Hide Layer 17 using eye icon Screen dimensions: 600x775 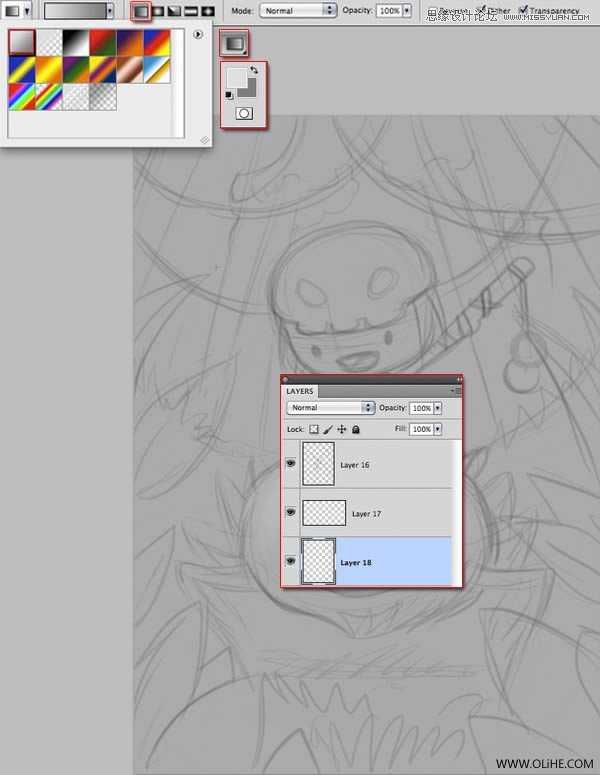click(291, 512)
